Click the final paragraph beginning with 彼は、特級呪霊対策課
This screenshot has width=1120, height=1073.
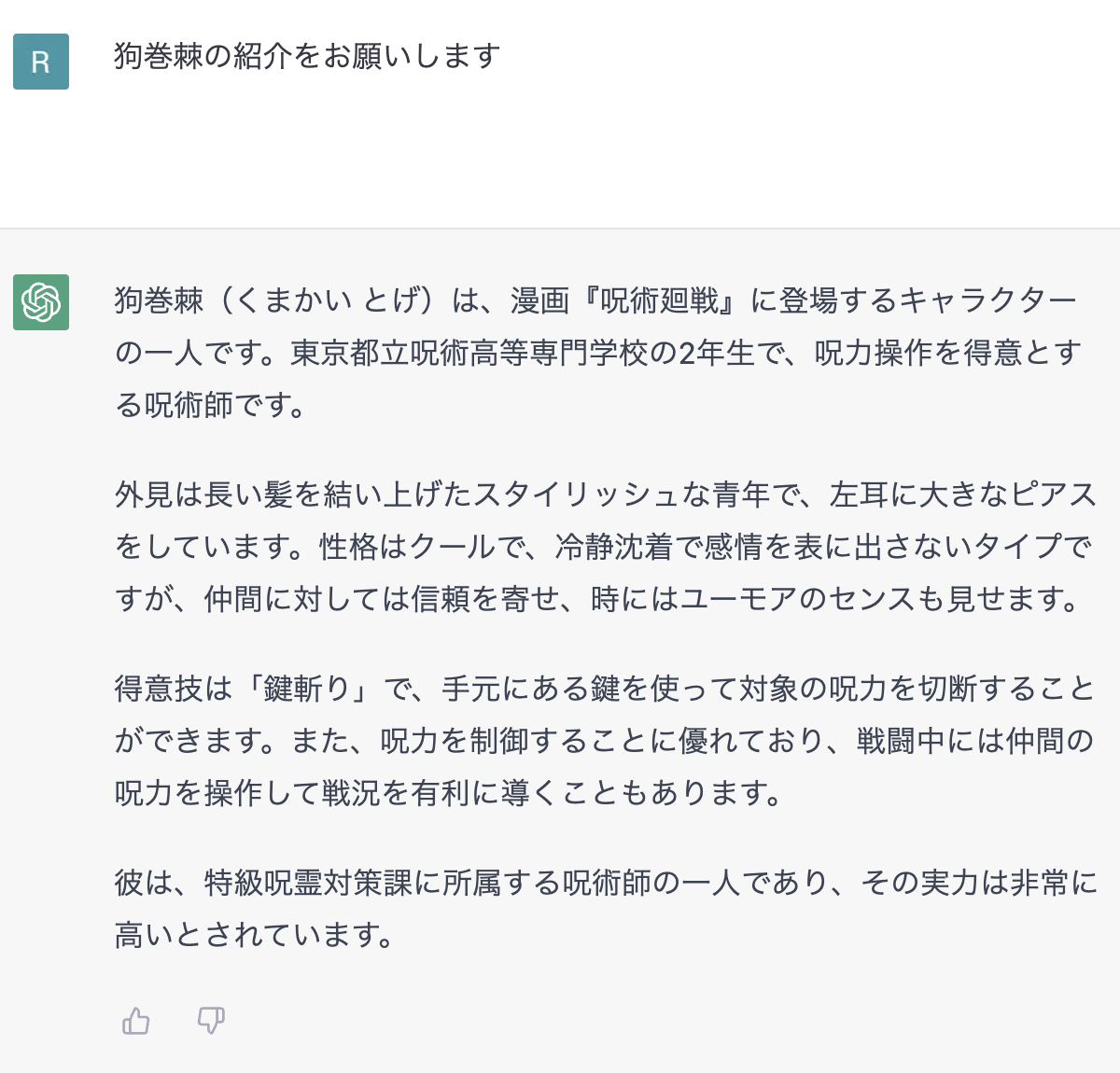[605, 909]
